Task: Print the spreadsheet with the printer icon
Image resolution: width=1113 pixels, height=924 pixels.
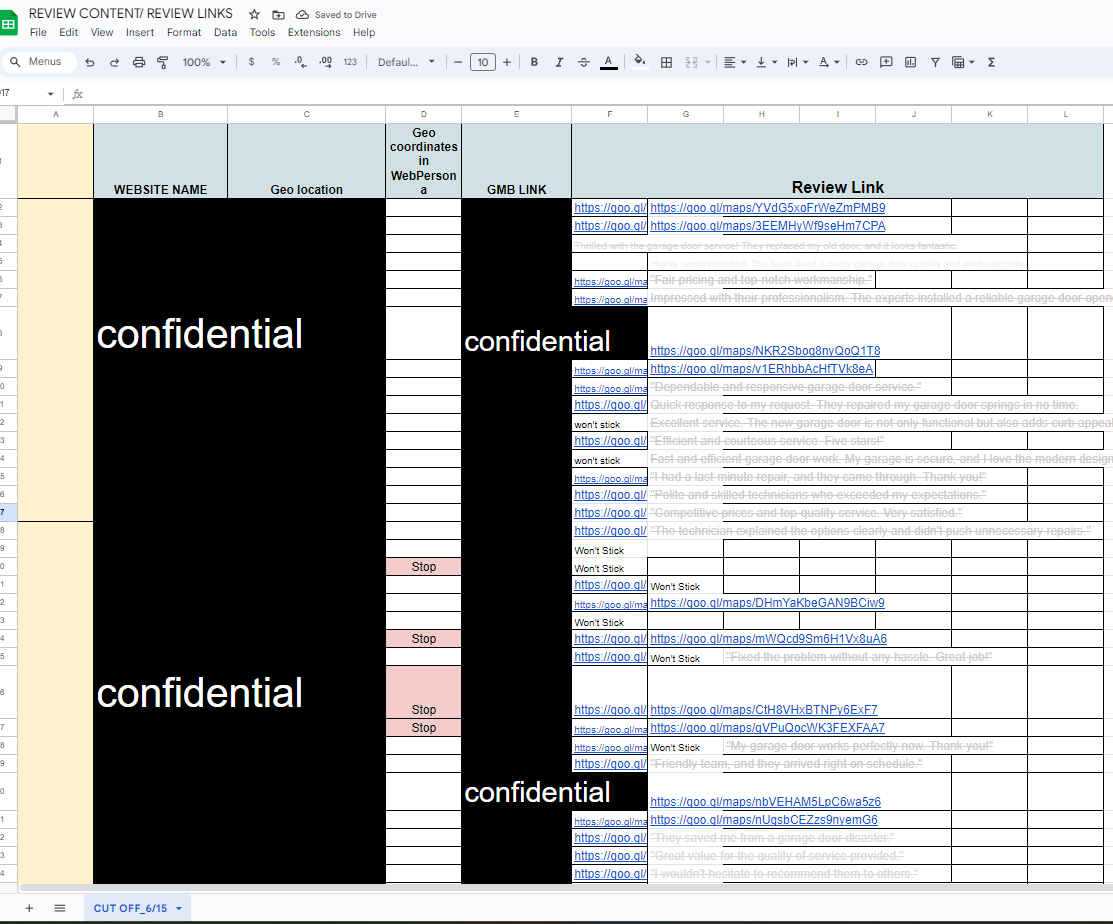Action: (x=139, y=62)
